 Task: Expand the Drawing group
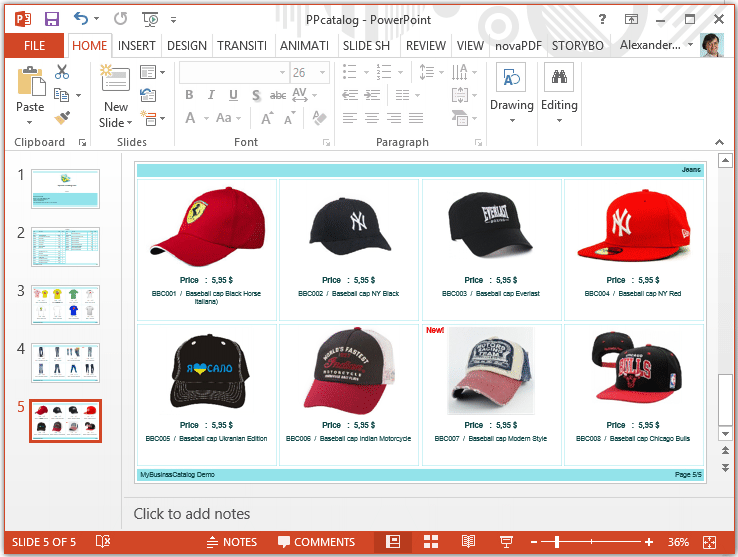512,94
